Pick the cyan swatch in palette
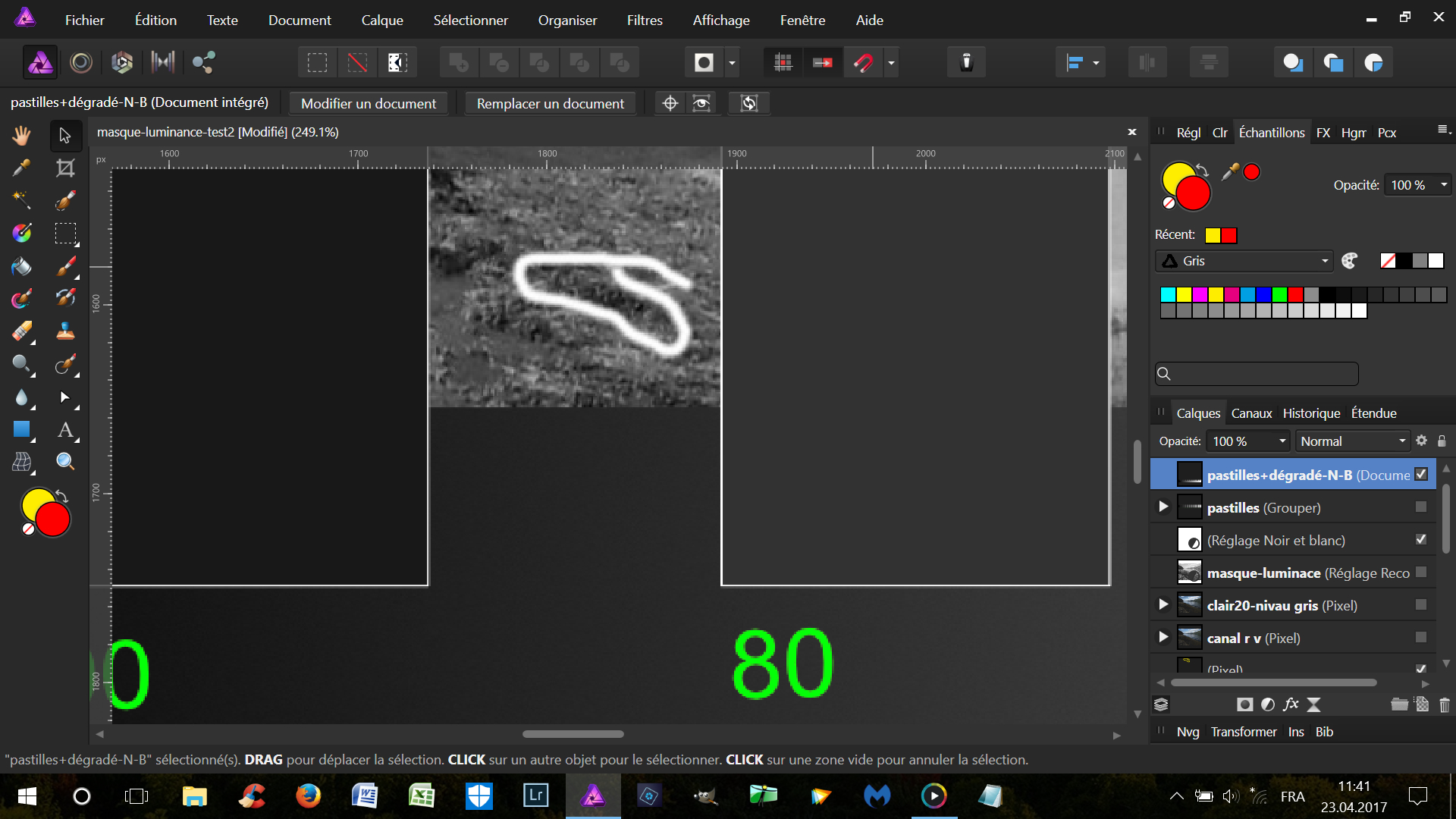 (1168, 295)
